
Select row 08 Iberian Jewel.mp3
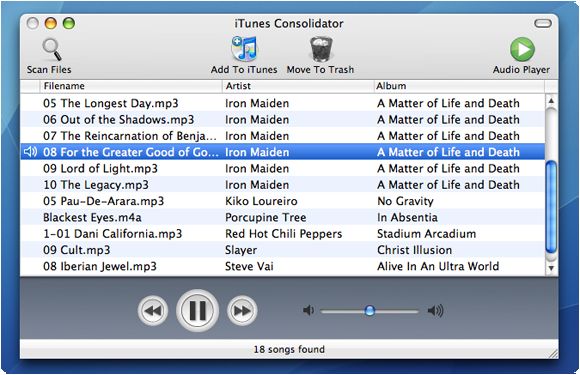[x=283, y=266]
